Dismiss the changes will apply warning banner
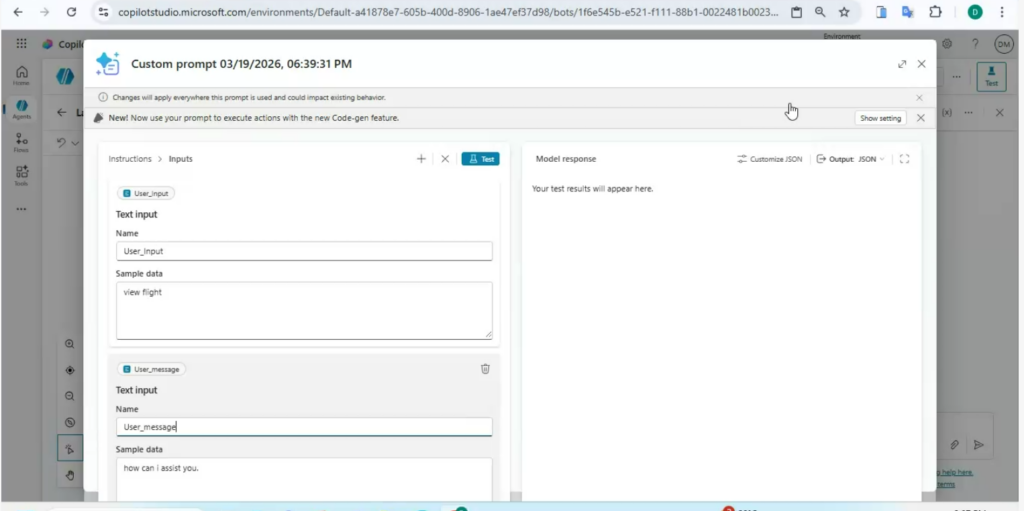This screenshot has width=1024, height=511. (x=920, y=98)
